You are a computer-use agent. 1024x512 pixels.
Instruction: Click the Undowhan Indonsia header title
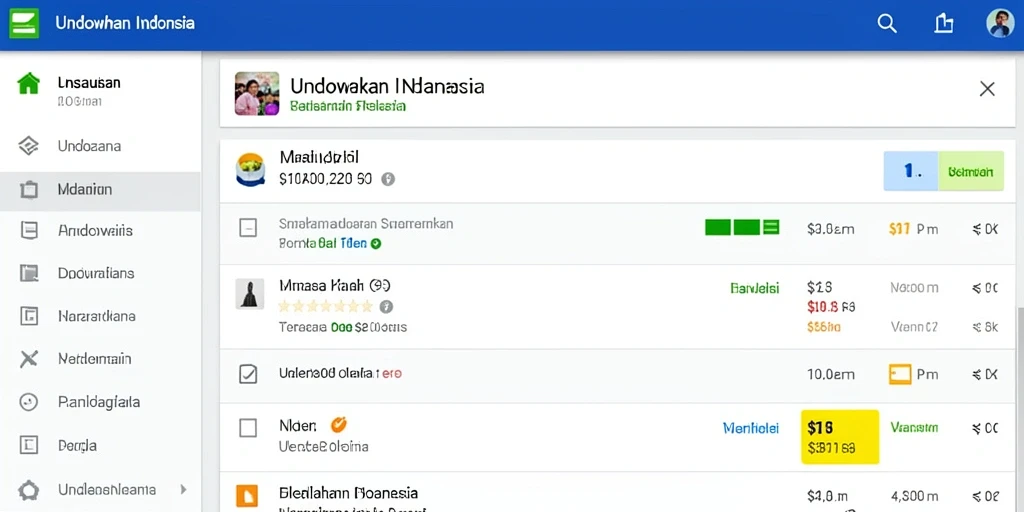pos(125,23)
